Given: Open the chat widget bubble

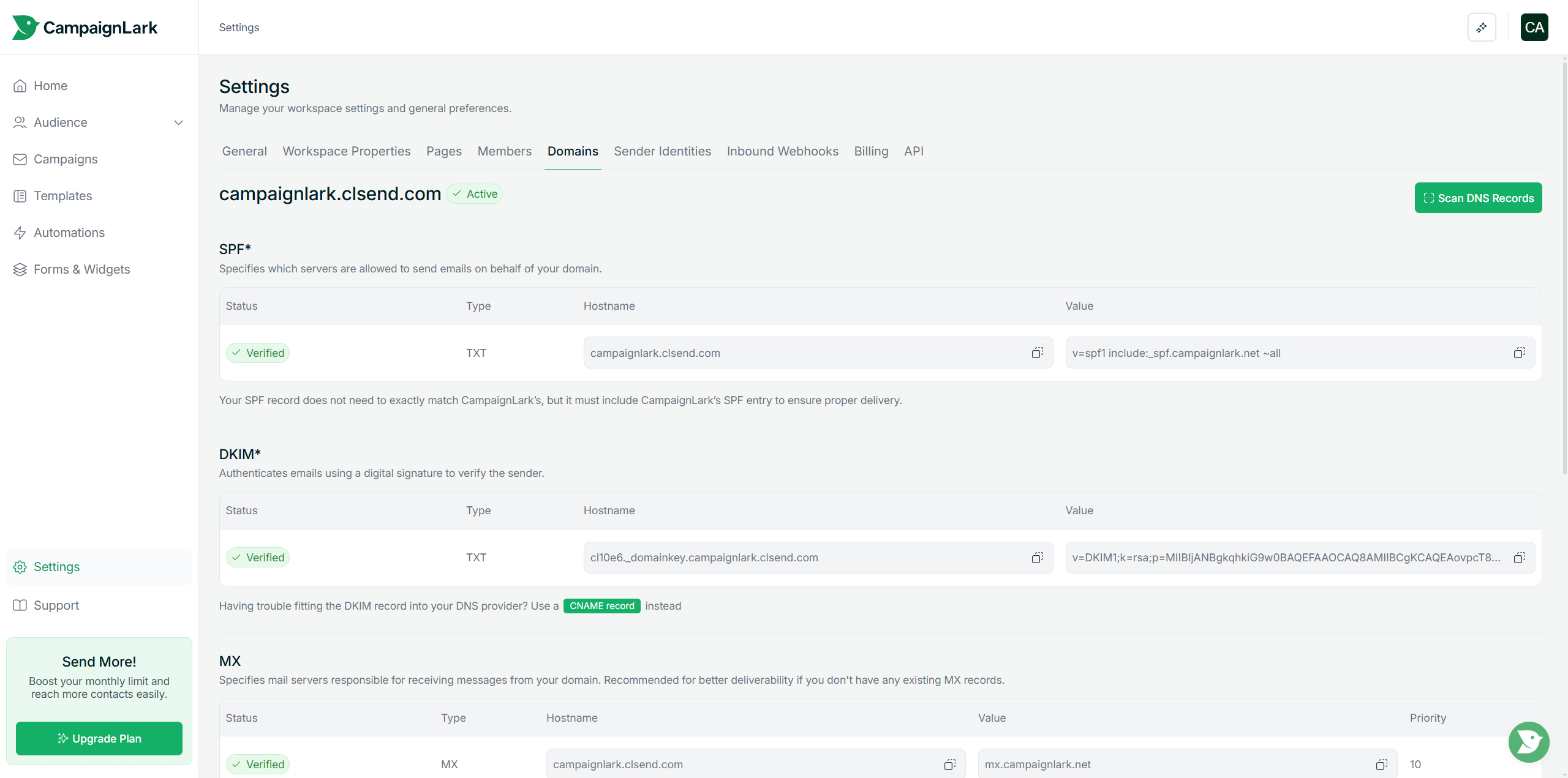Looking at the screenshot, I should point(1529,742).
